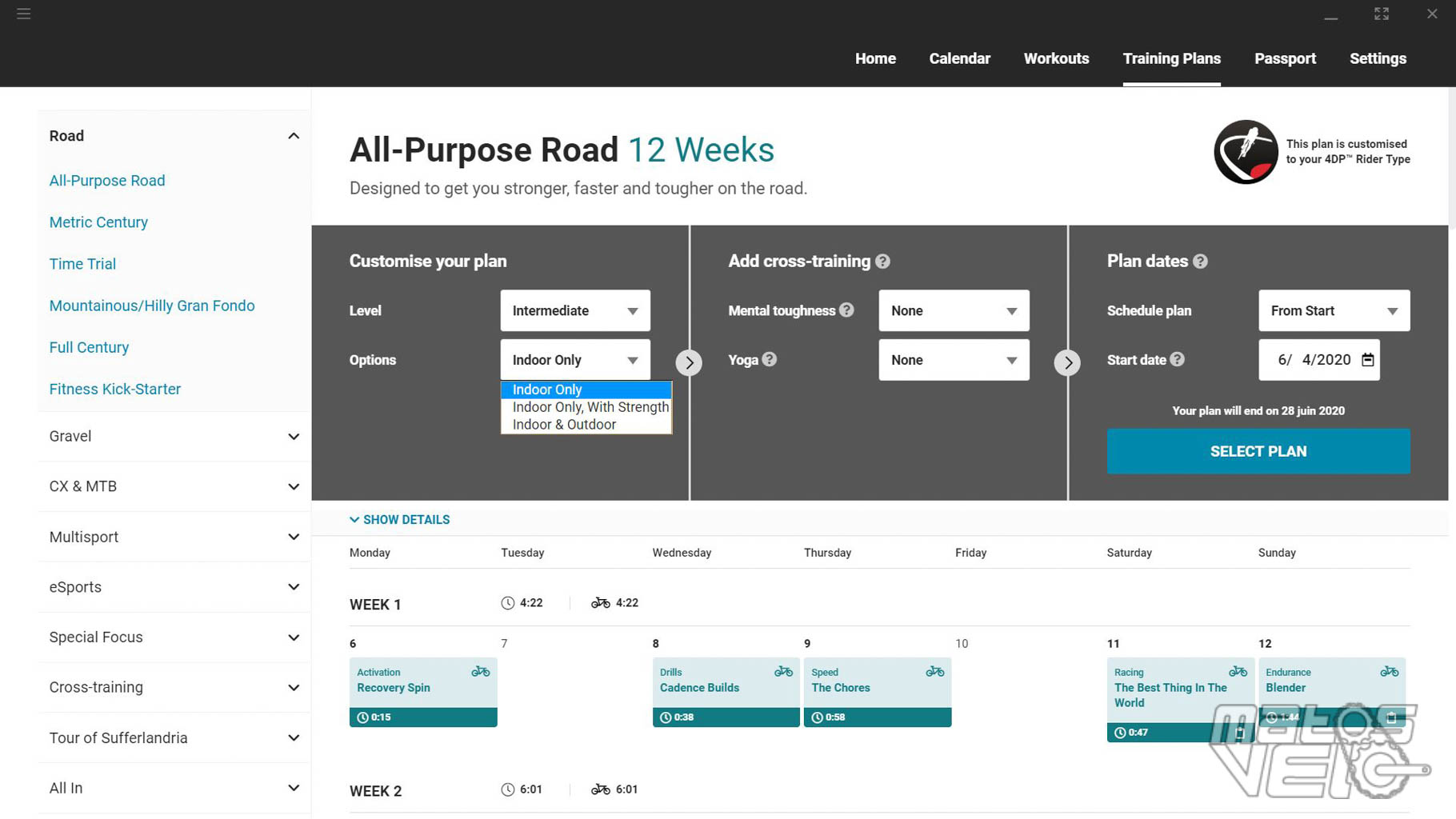The height and width of the screenshot is (819, 1456).
Task: Go to the Workouts tab
Action: [1056, 58]
